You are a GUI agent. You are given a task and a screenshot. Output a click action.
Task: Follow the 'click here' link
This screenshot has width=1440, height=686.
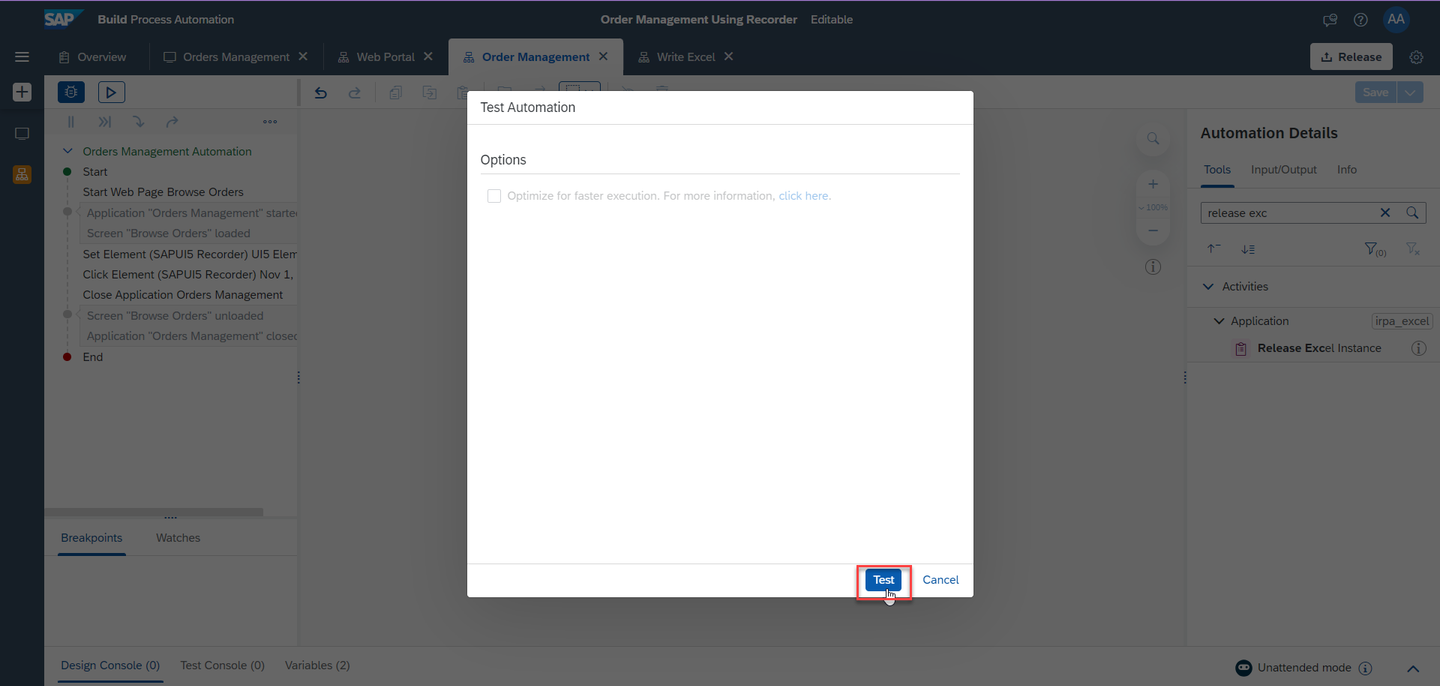[805, 196]
